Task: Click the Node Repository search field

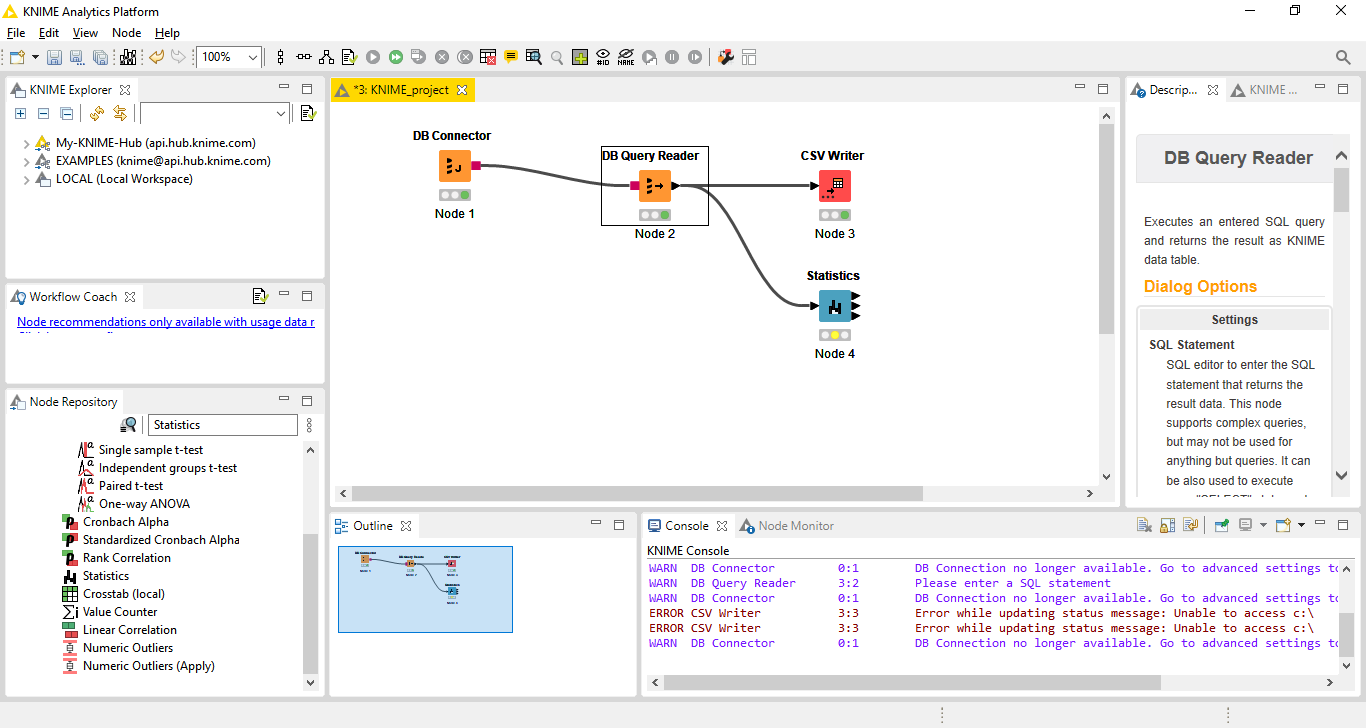Action: click(223, 425)
